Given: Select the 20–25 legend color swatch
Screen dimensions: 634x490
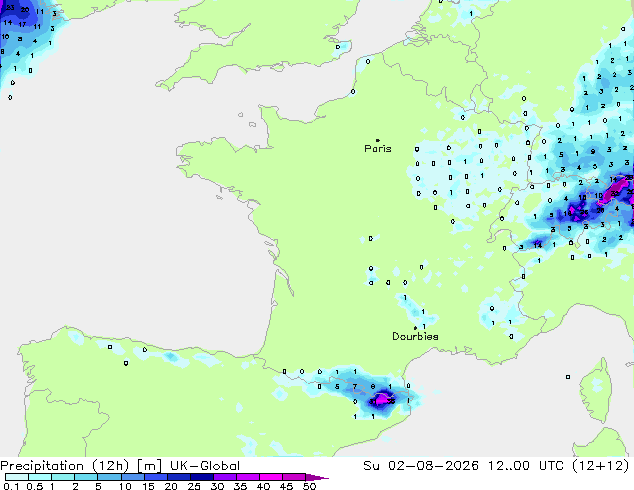Looking at the screenshot, I should click(x=178, y=477).
